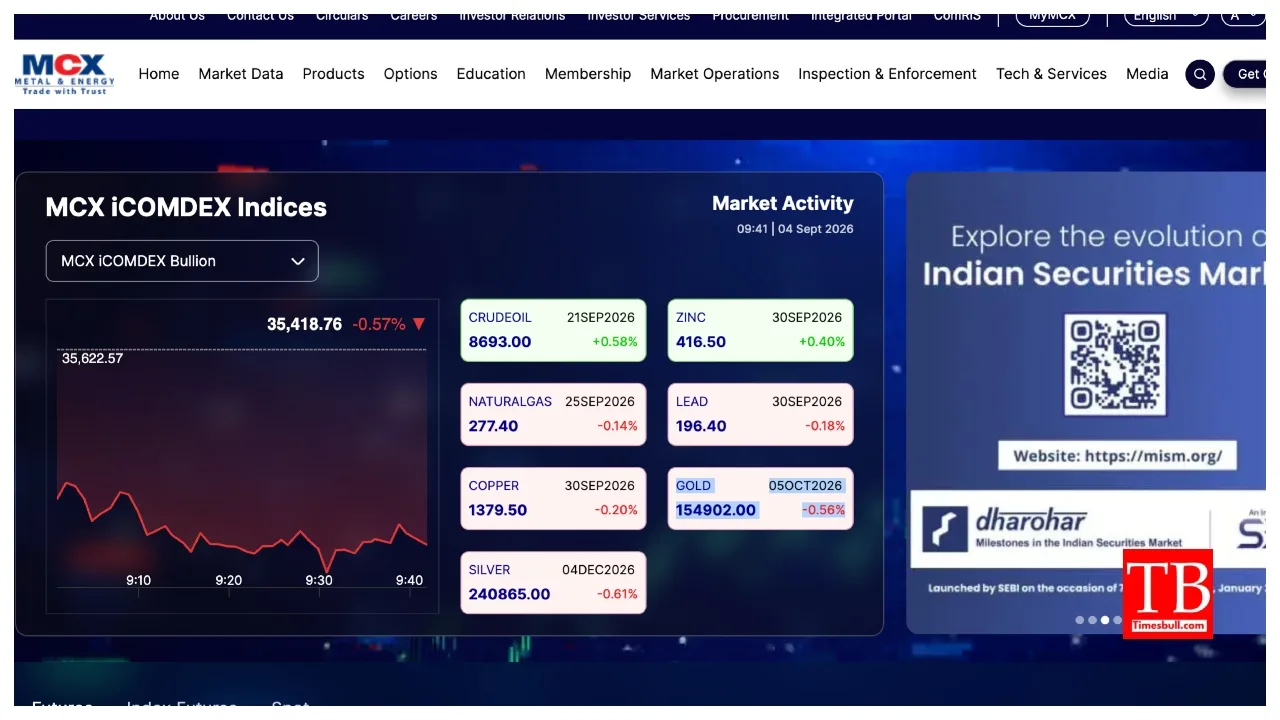Click the MyMCX button

tap(1053, 16)
